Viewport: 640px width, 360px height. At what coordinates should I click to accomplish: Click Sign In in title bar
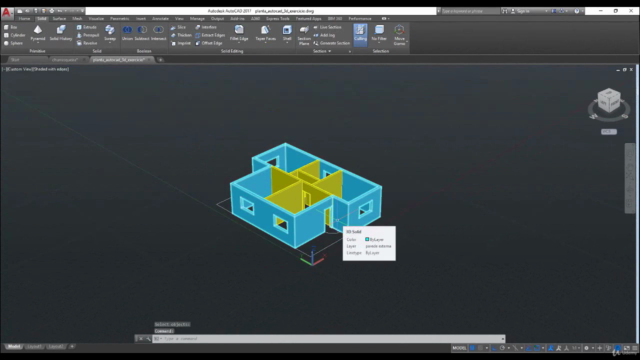pos(523,11)
